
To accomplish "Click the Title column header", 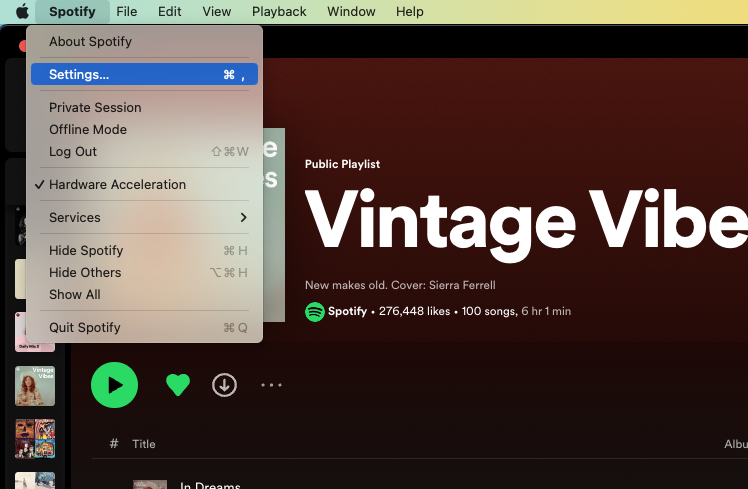I will pyautogui.click(x=144, y=444).
